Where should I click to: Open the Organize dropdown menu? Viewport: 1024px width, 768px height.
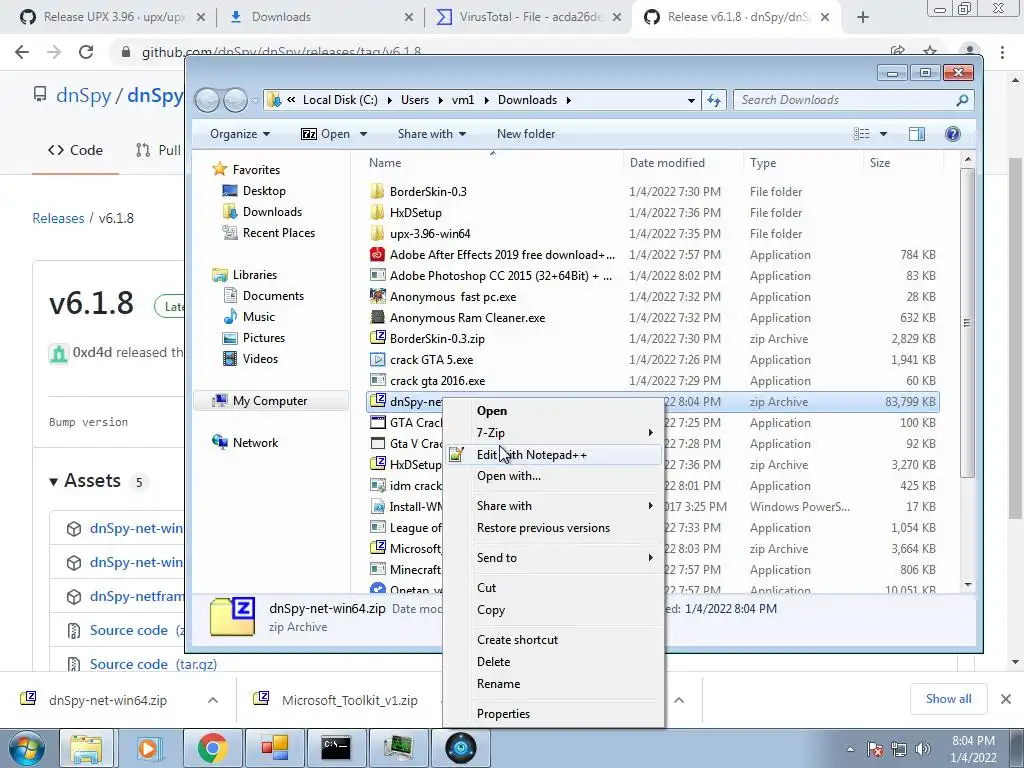pyautogui.click(x=240, y=134)
